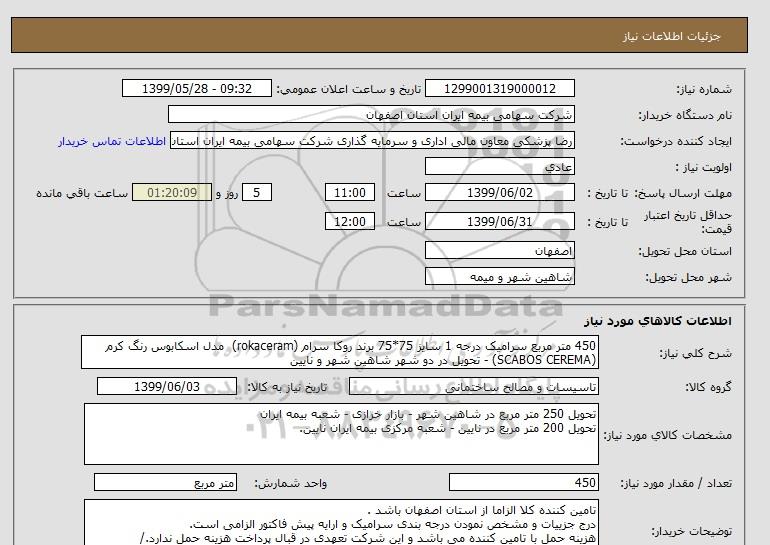Click the label حداقل تاریخ اعتبار قیمت
This screenshot has width=770, height=545.
point(688,222)
